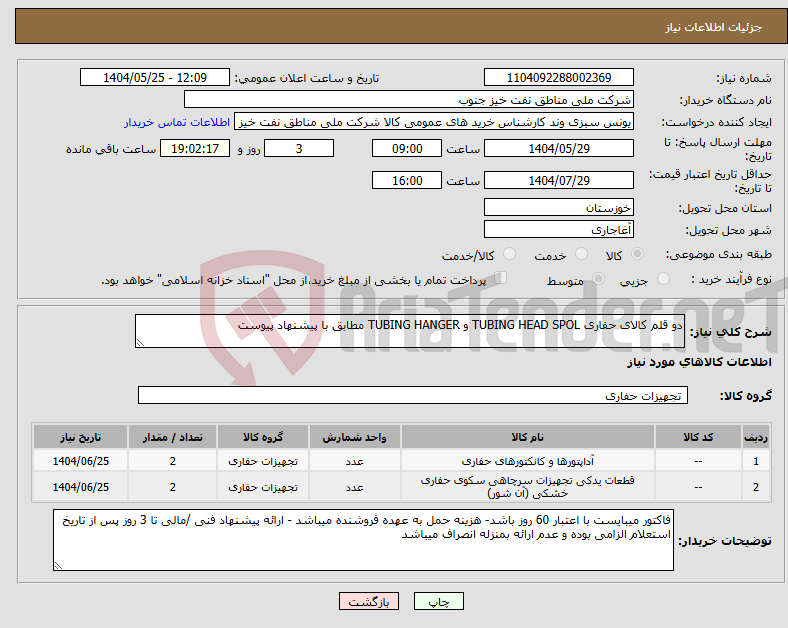This screenshot has width=788, height=628.
Task: Click the goods group cell in row 2
Action: [263, 486]
